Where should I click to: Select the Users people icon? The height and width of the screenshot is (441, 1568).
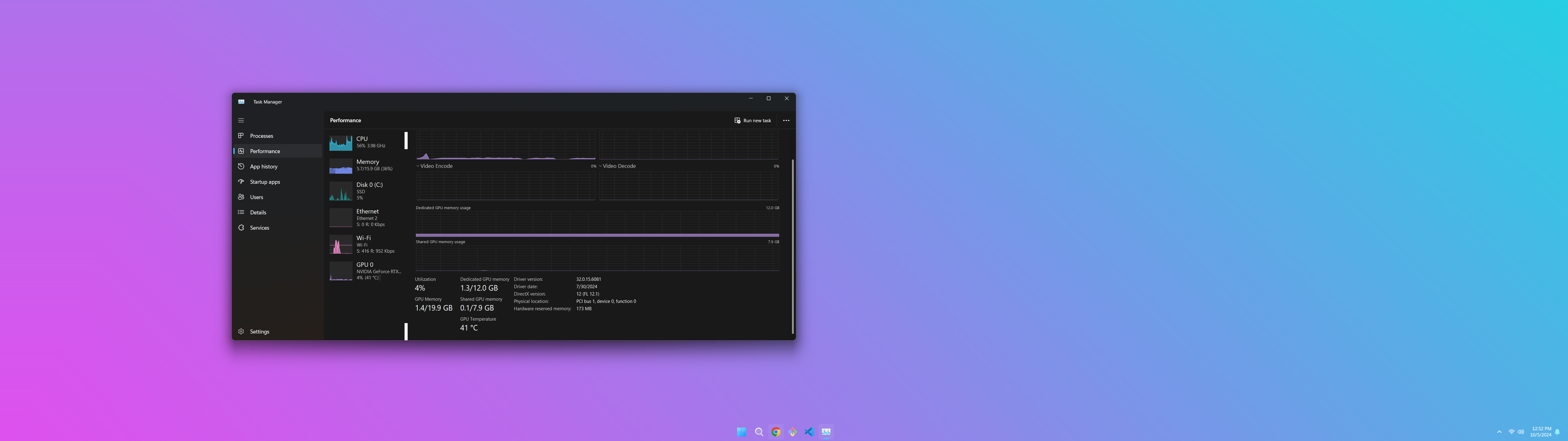click(x=241, y=197)
